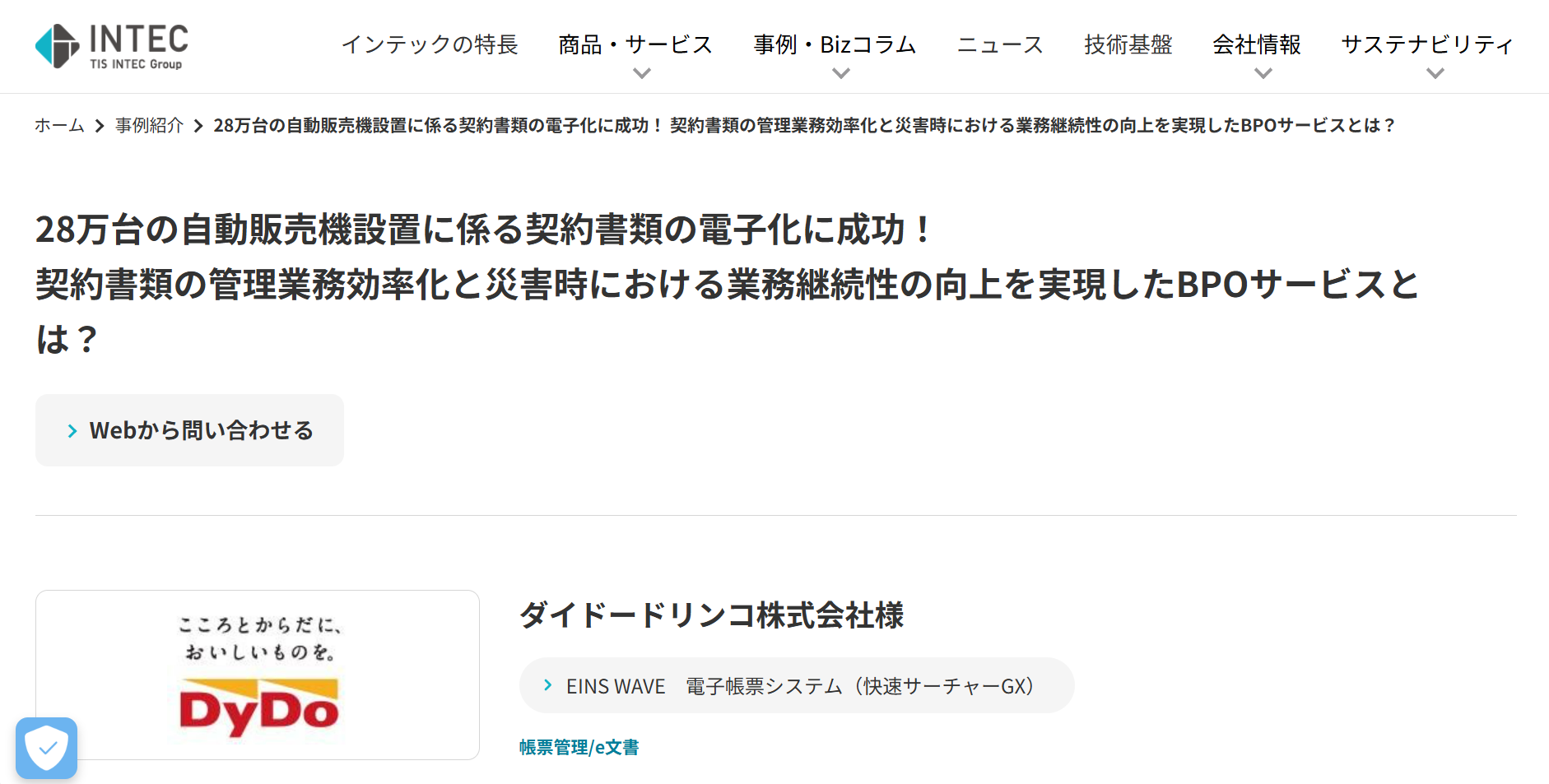Viewport: 1549px width, 784px height.
Task: Click the ダイドードリンコ株式会社様 heading
Action: pyautogui.click(x=711, y=615)
